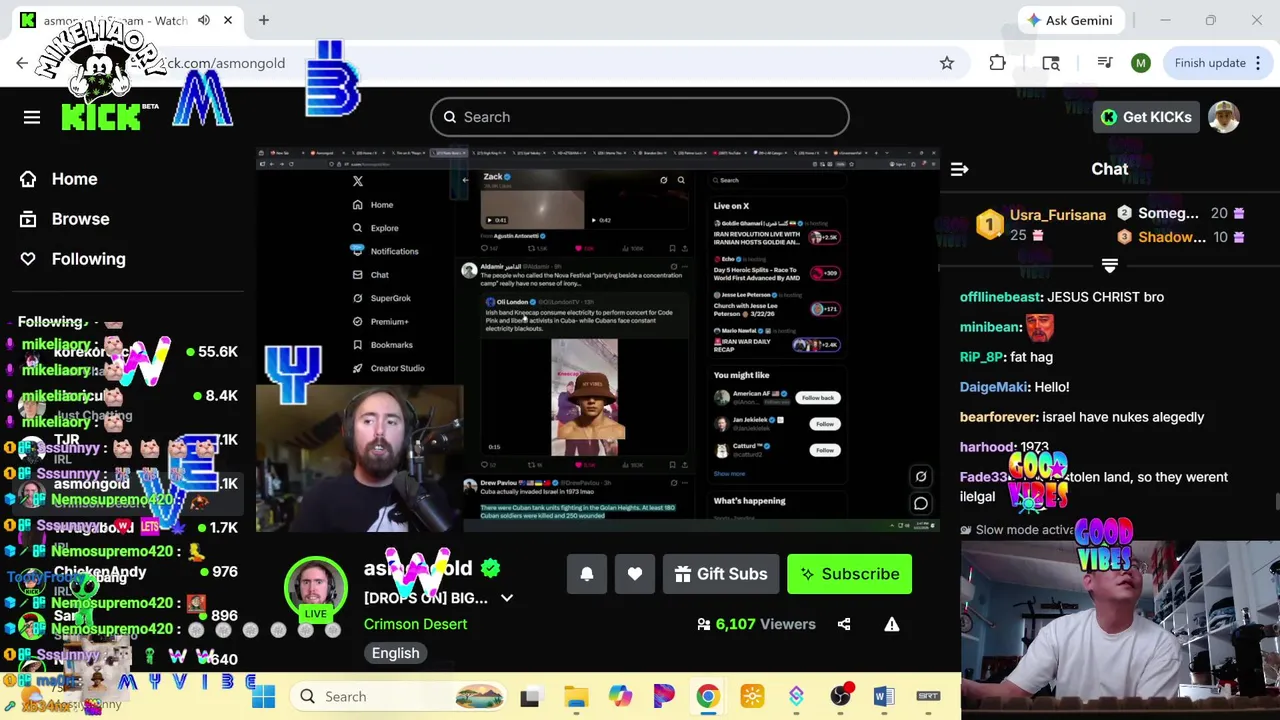Open Usra_Furisana top gifter profile

pyautogui.click(x=1057, y=215)
